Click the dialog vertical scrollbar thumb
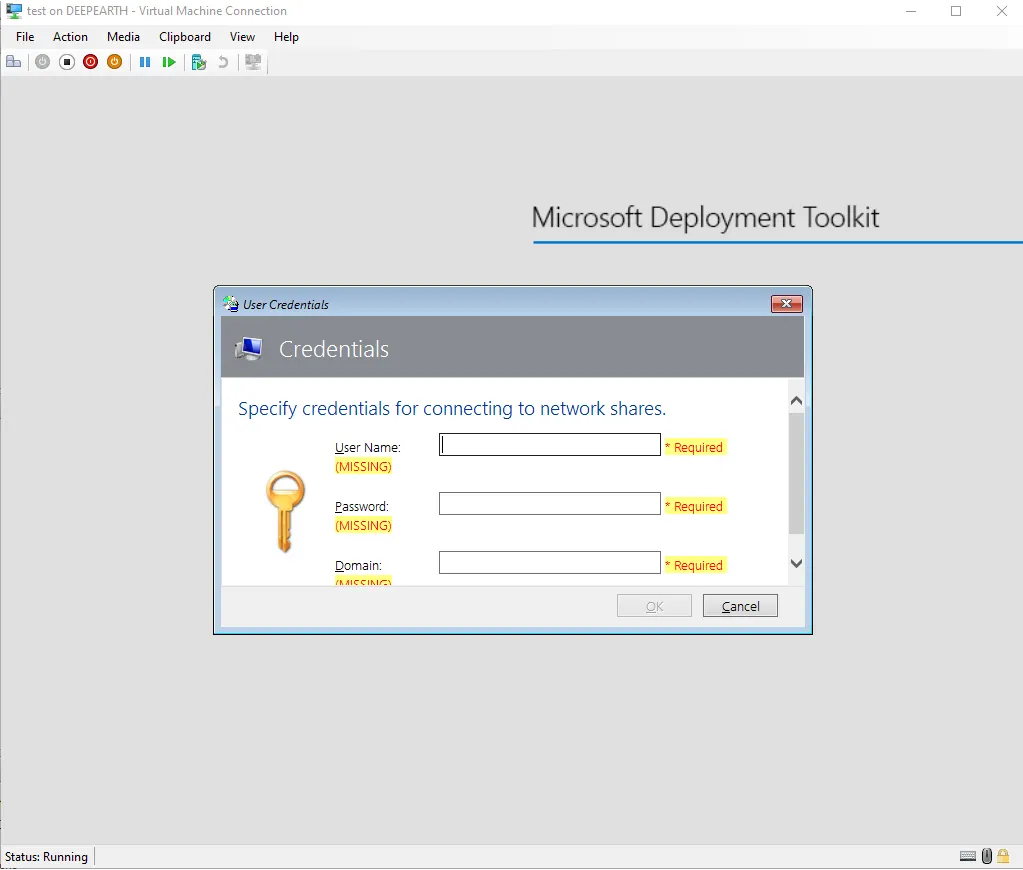The width and height of the screenshot is (1023, 870). point(796,473)
